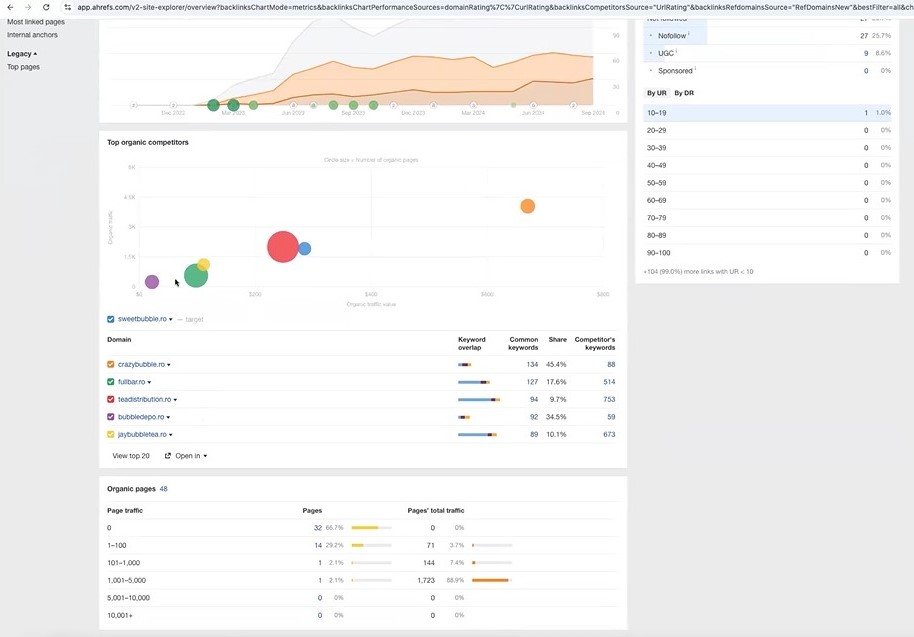914x637 pixels.
Task: Reload the page with the refresh icon
Action: (46, 7)
